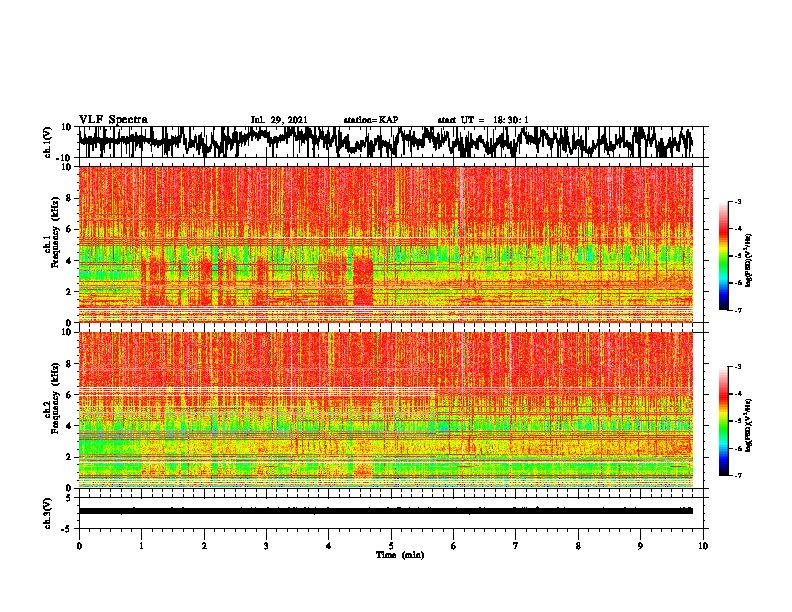The image size is (792, 612).
Task: Click the ch.2 color scale bar
Action: click(x=724, y=421)
